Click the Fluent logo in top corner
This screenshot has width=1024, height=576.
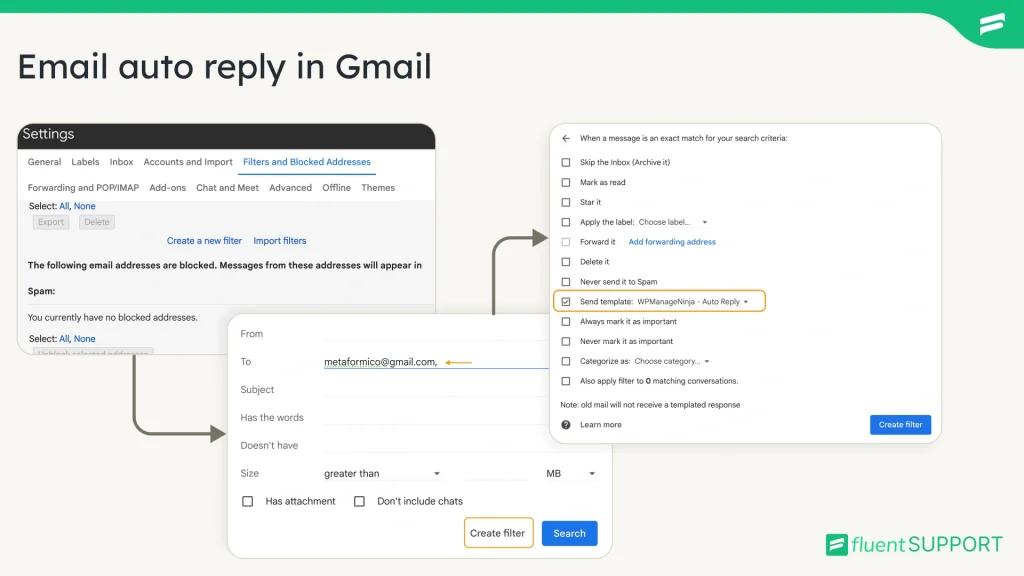[992, 24]
